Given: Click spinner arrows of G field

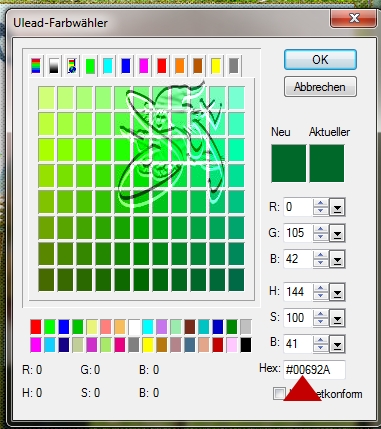Looking at the screenshot, I should coord(321,233).
